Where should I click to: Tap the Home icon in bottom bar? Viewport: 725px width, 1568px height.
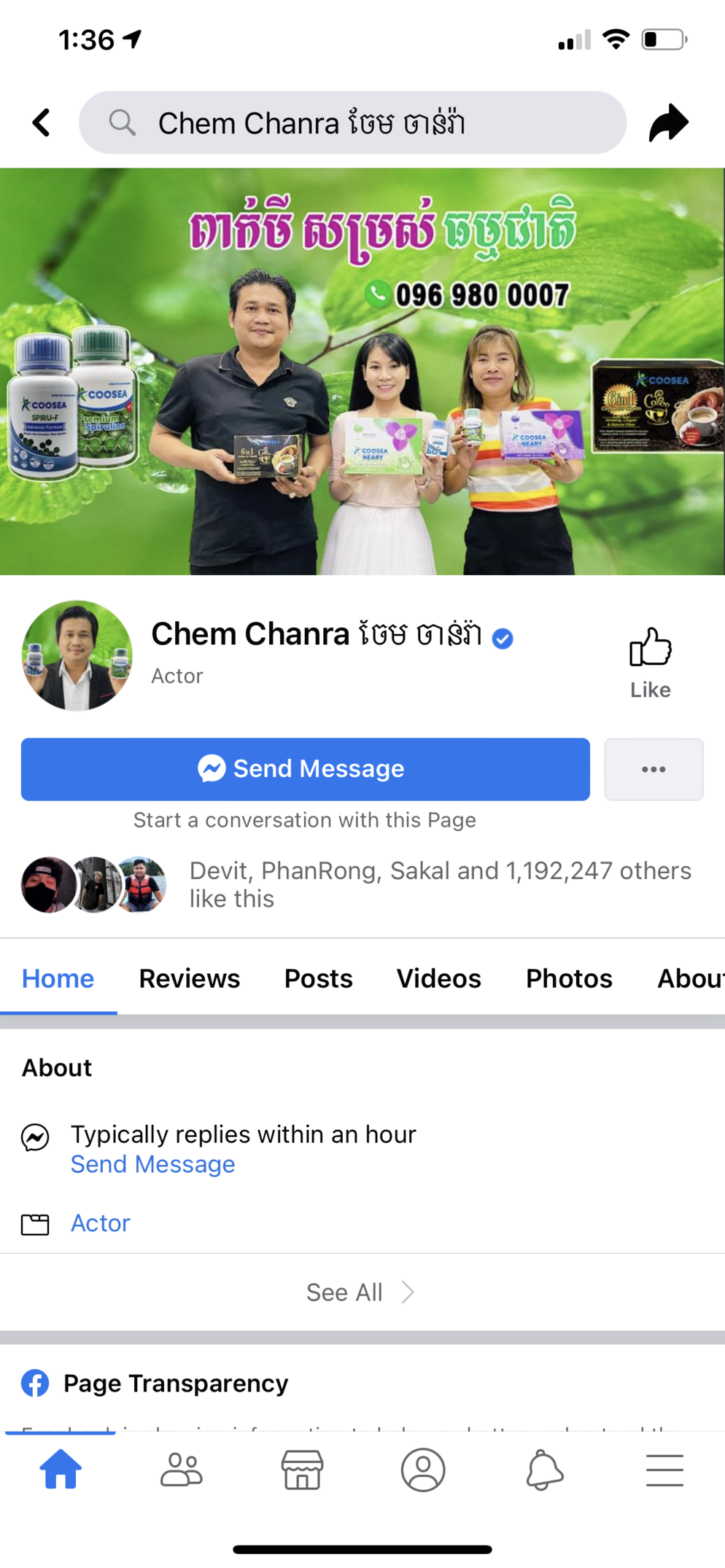pos(61,1468)
